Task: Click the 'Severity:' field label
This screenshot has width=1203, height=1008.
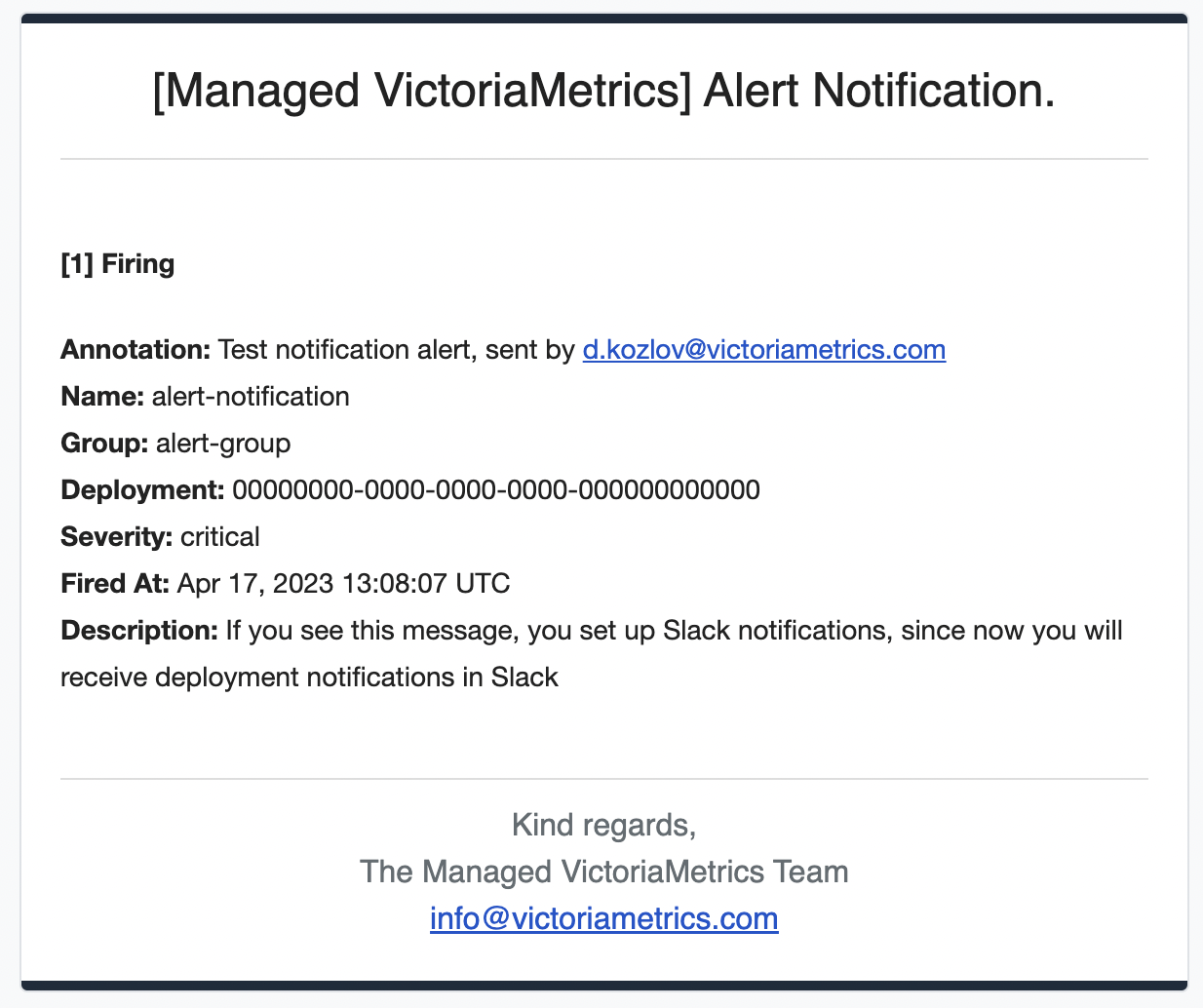Action: point(117,536)
